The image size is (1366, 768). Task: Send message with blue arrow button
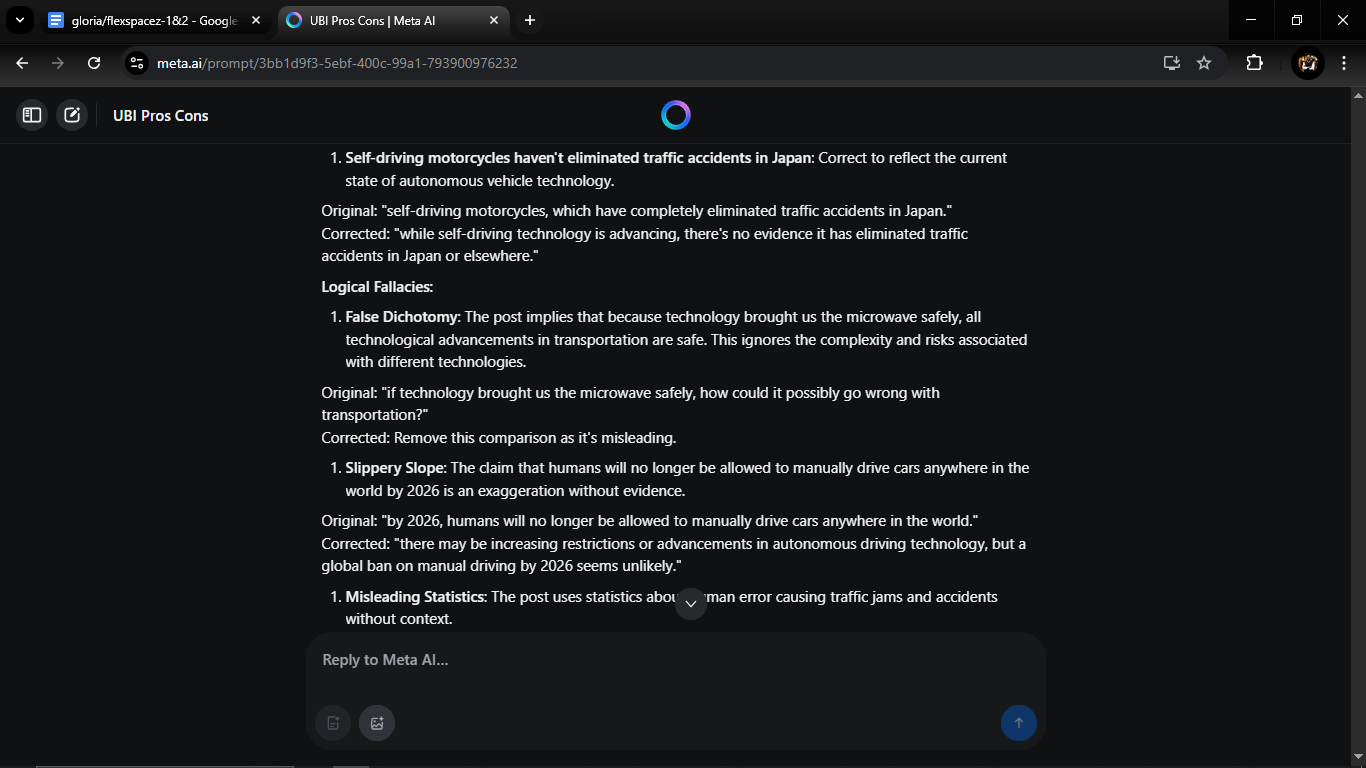1019,723
